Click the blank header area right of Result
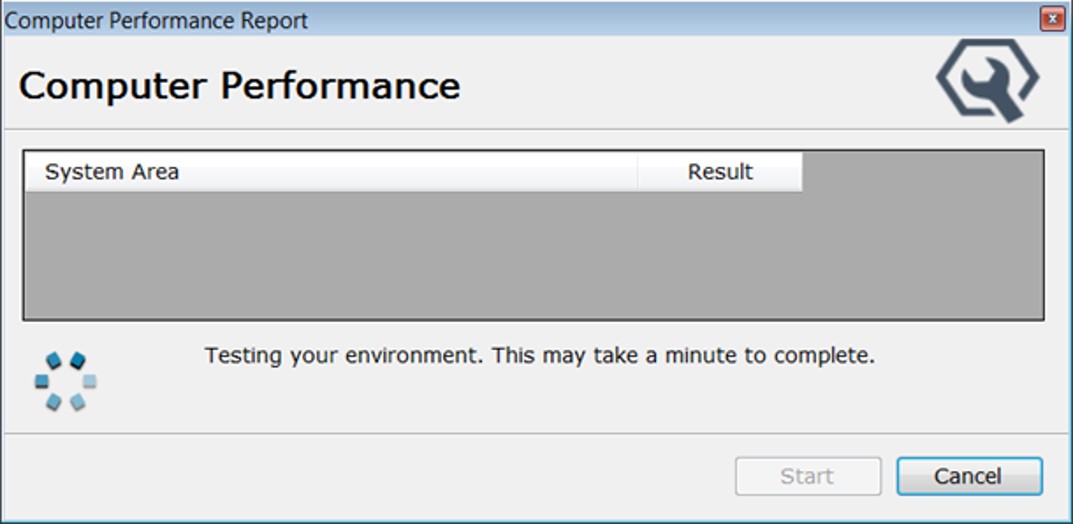This screenshot has width=1073, height=524. (922, 172)
